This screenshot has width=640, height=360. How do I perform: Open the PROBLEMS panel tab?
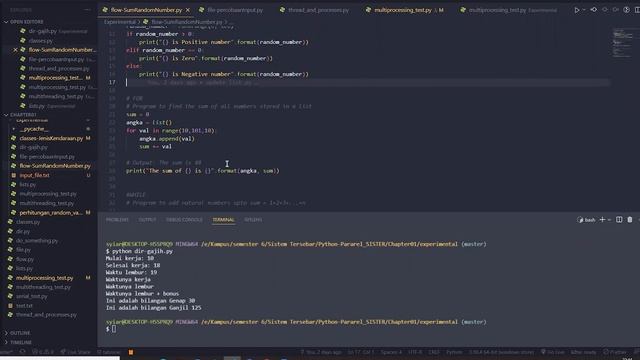click(117, 220)
